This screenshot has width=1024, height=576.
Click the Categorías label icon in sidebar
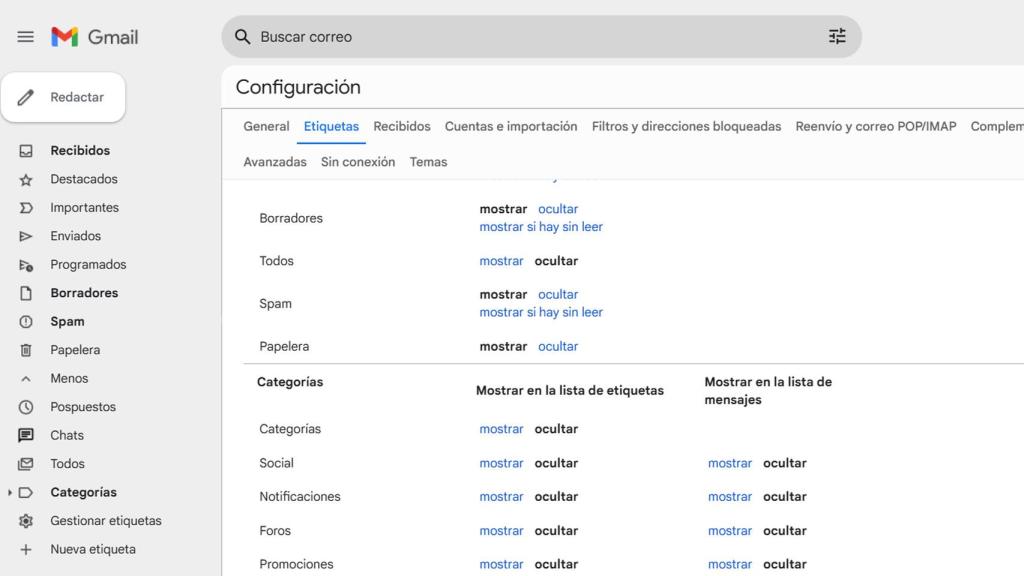[x=25, y=492]
